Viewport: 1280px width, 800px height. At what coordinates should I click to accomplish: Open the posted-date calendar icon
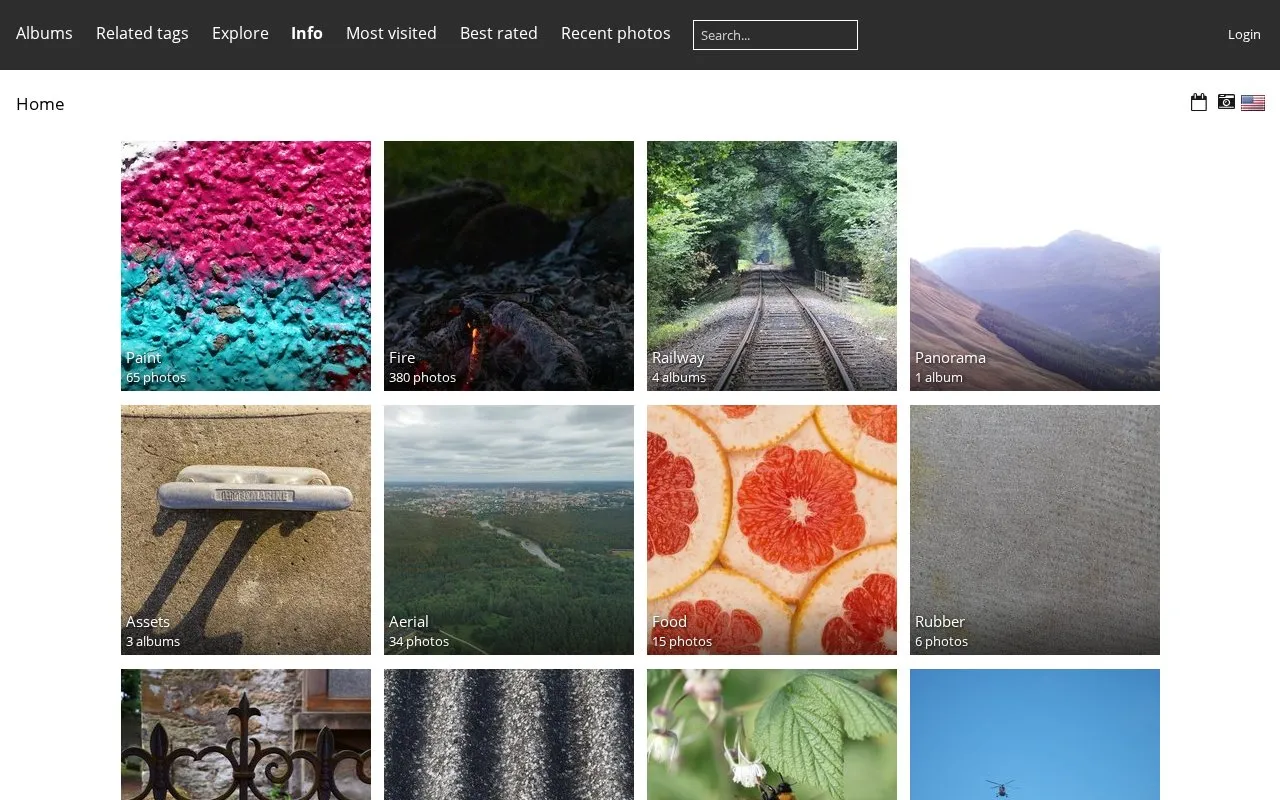(x=1199, y=102)
